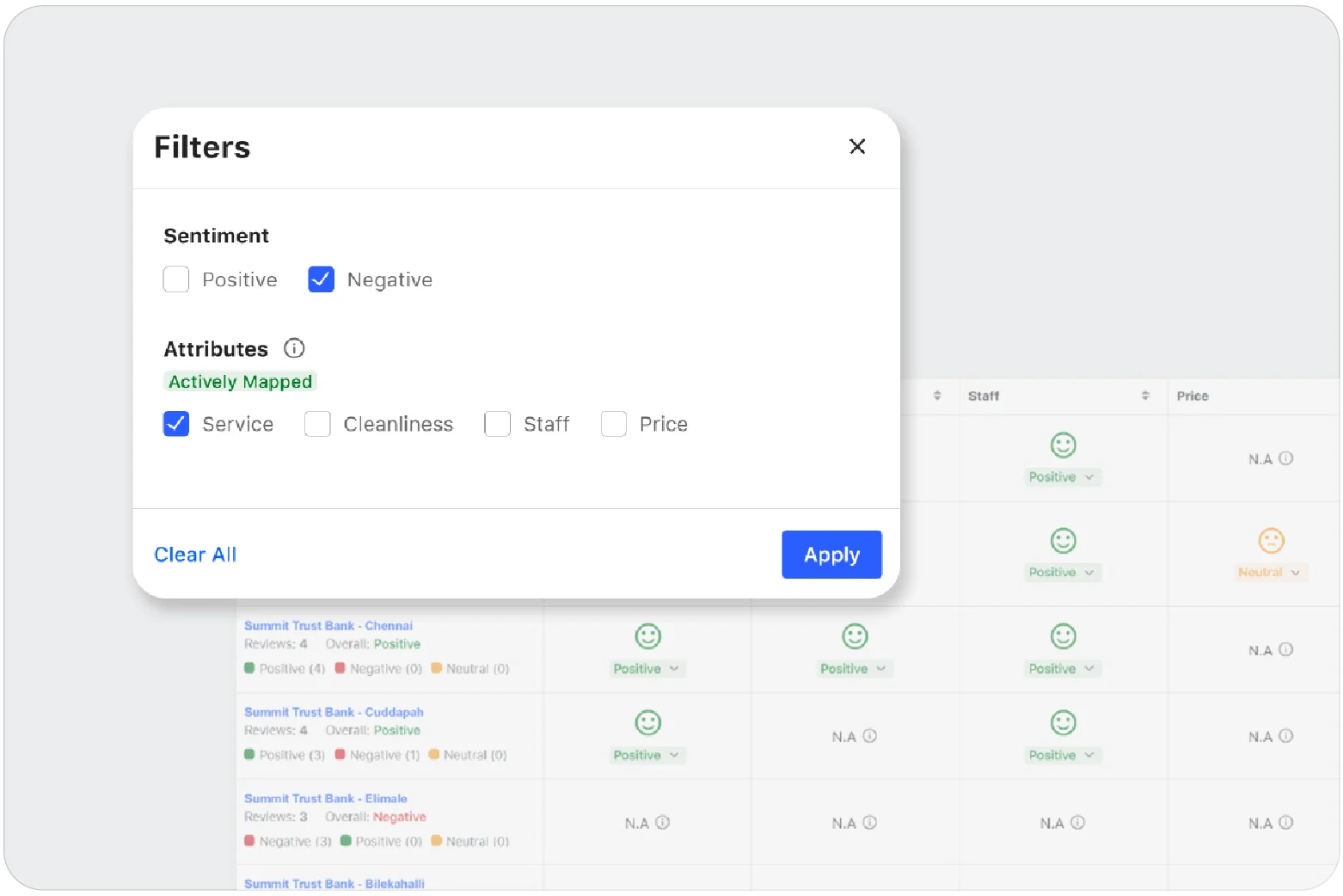Click the Clear All link
Image resolution: width=1343 pixels, height=896 pixels.
pyautogui.click(x=195, y=555)
